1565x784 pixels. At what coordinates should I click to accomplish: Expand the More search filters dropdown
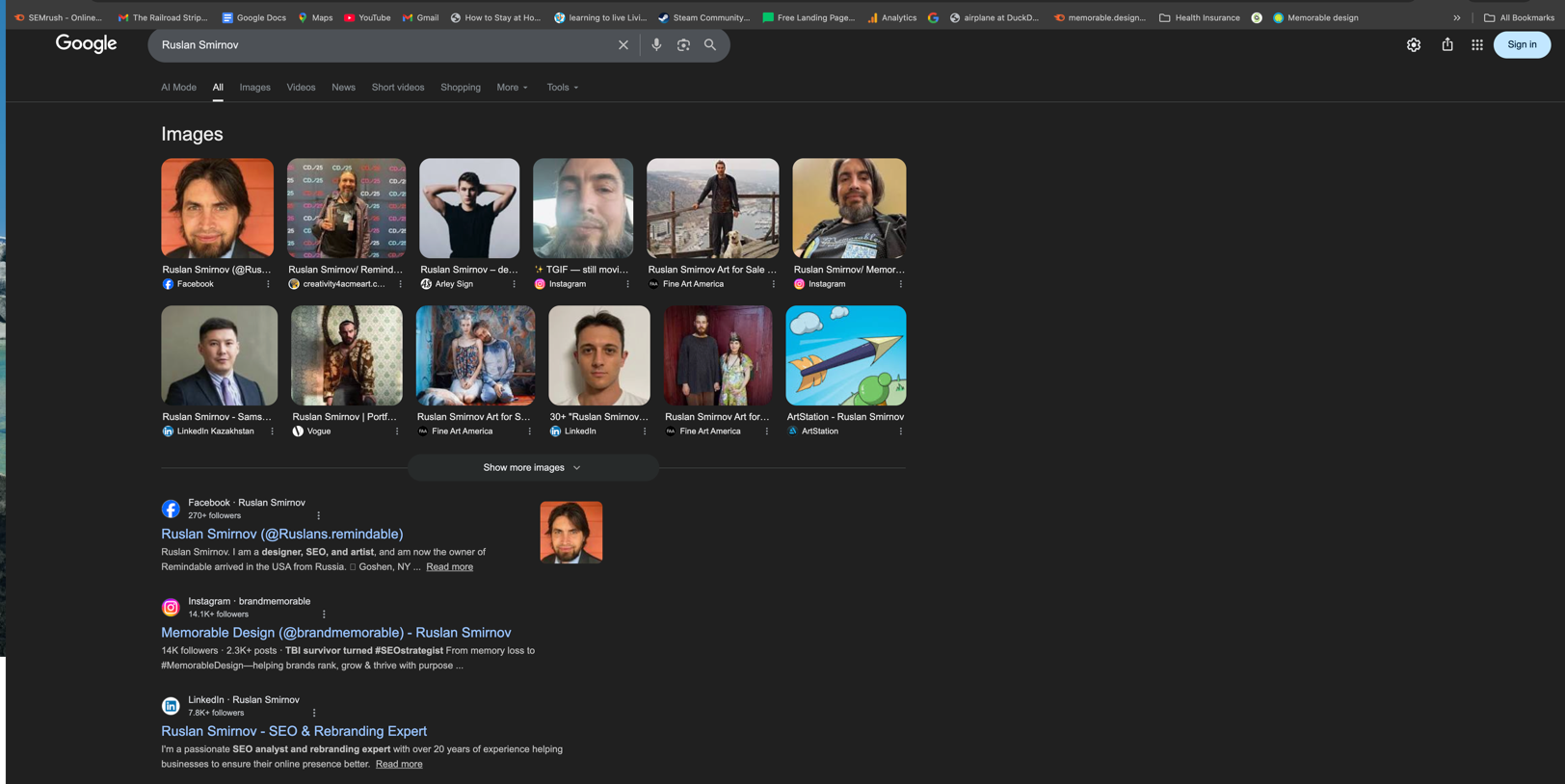point(513,88)
